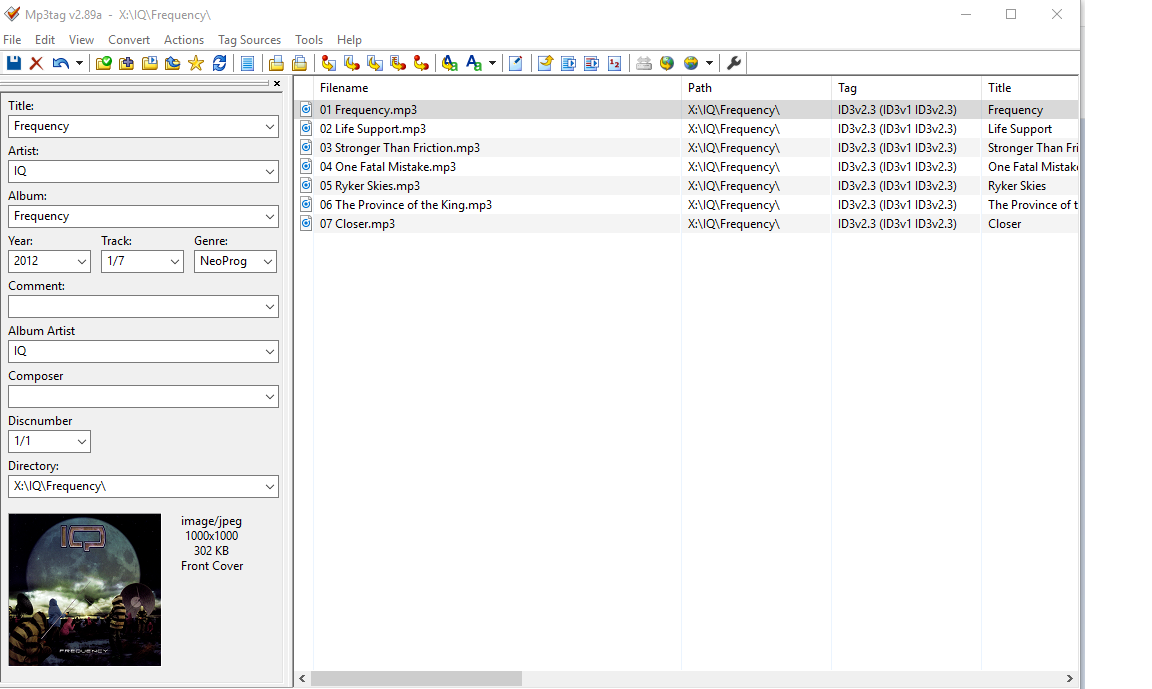Close the tag panel with the small x
Screen dimensions: 1152x689
[277, 84]
